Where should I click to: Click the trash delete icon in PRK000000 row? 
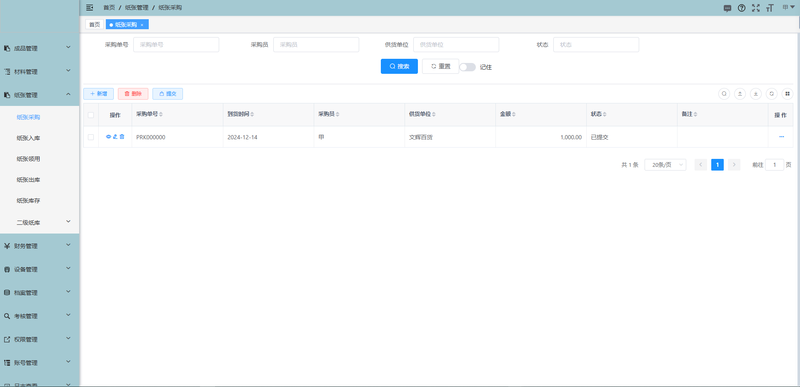(x=122, y=137)
